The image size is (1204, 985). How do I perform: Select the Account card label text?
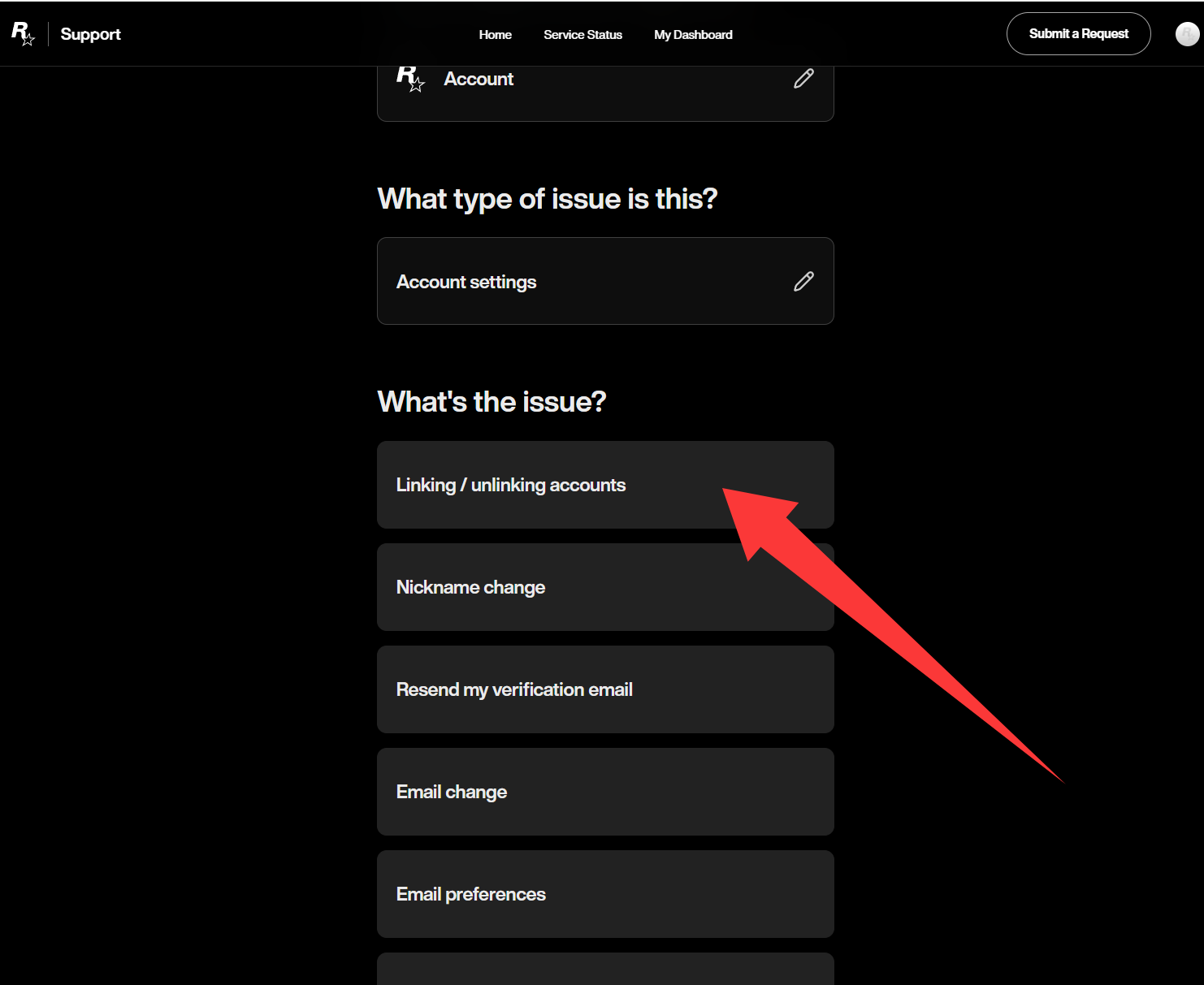479,80
